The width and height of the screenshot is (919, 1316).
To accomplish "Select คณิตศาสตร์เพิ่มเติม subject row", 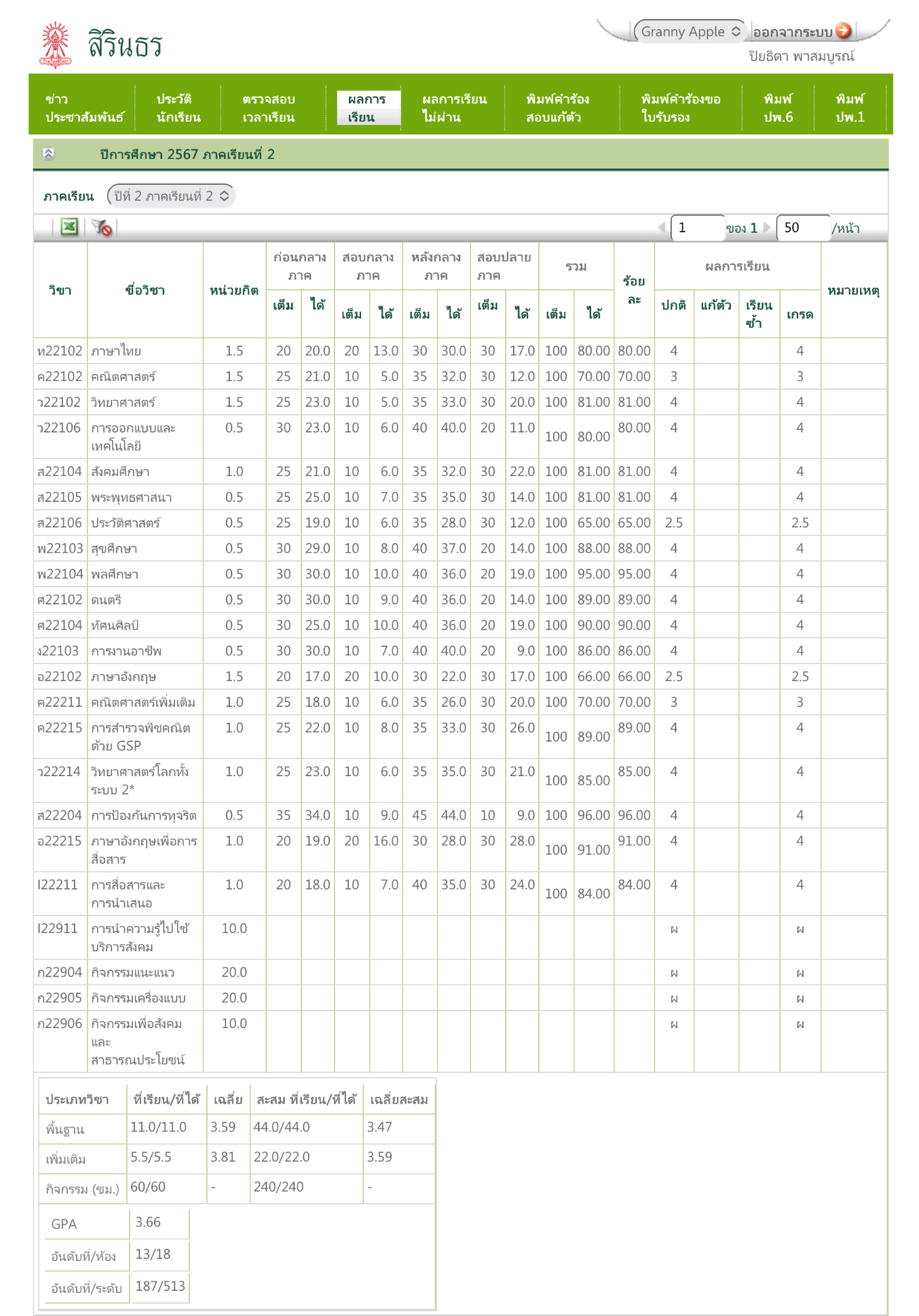I will [x=460, y=702].
